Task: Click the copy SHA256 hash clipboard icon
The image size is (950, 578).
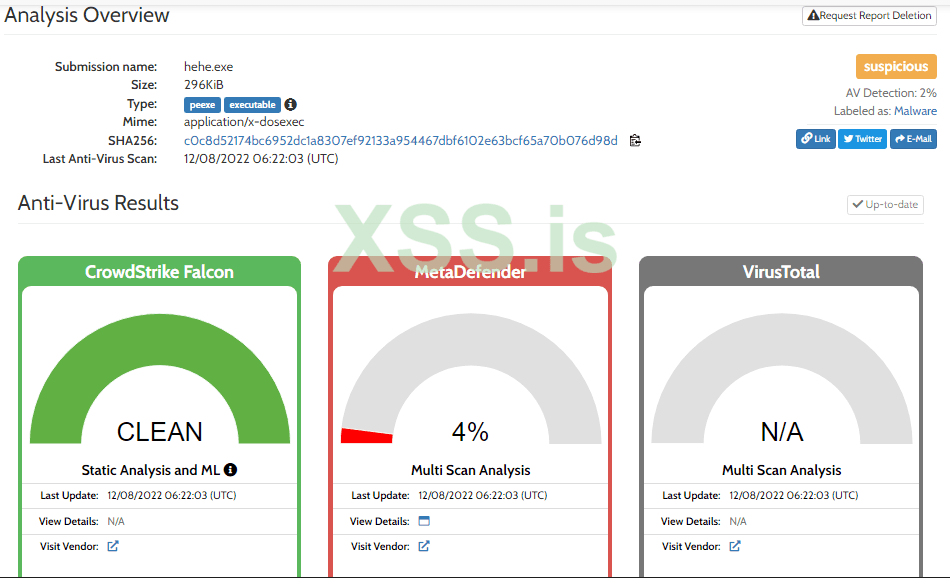Action: click(635, 141)
